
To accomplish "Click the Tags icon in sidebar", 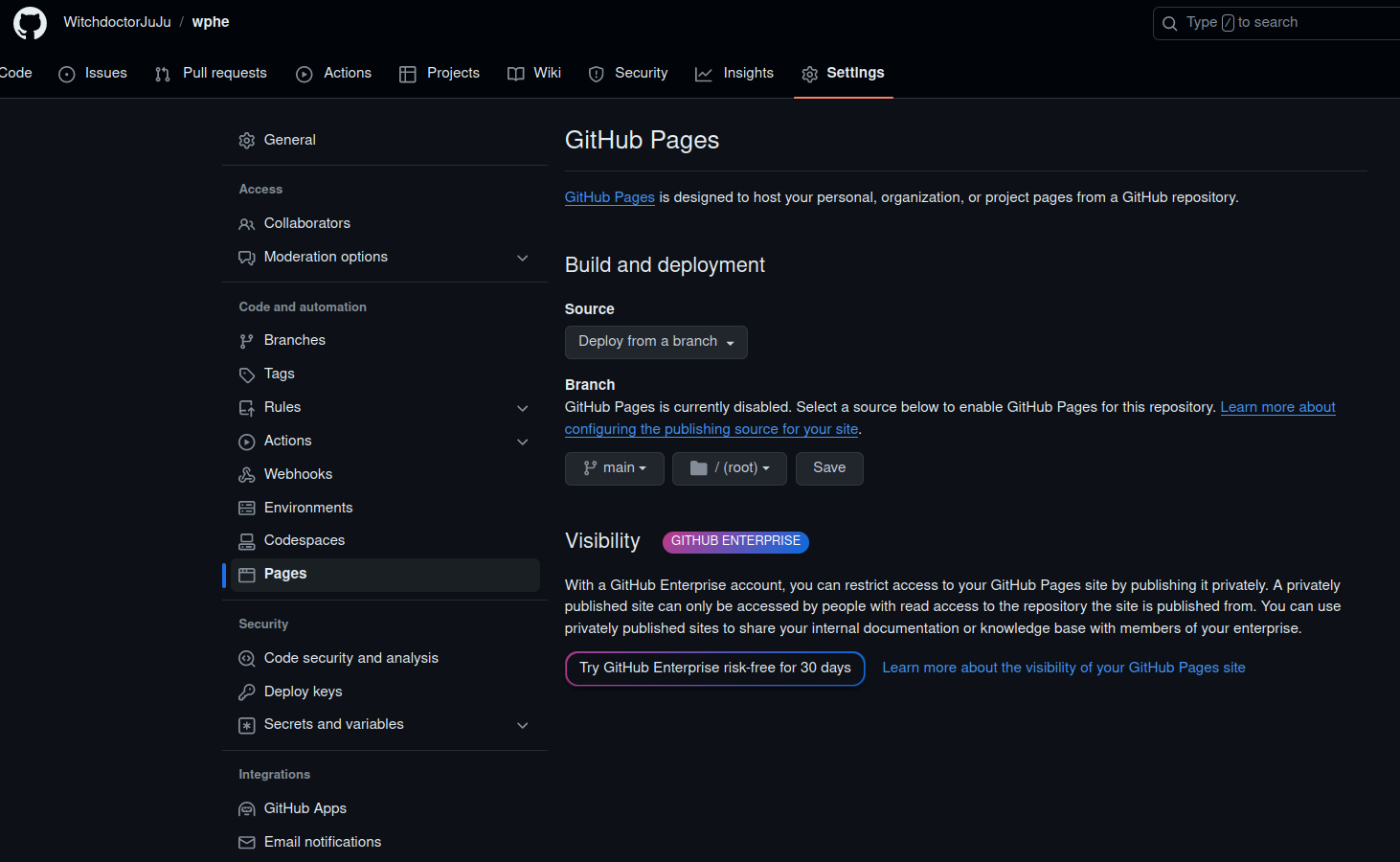I will coord(246,374).
